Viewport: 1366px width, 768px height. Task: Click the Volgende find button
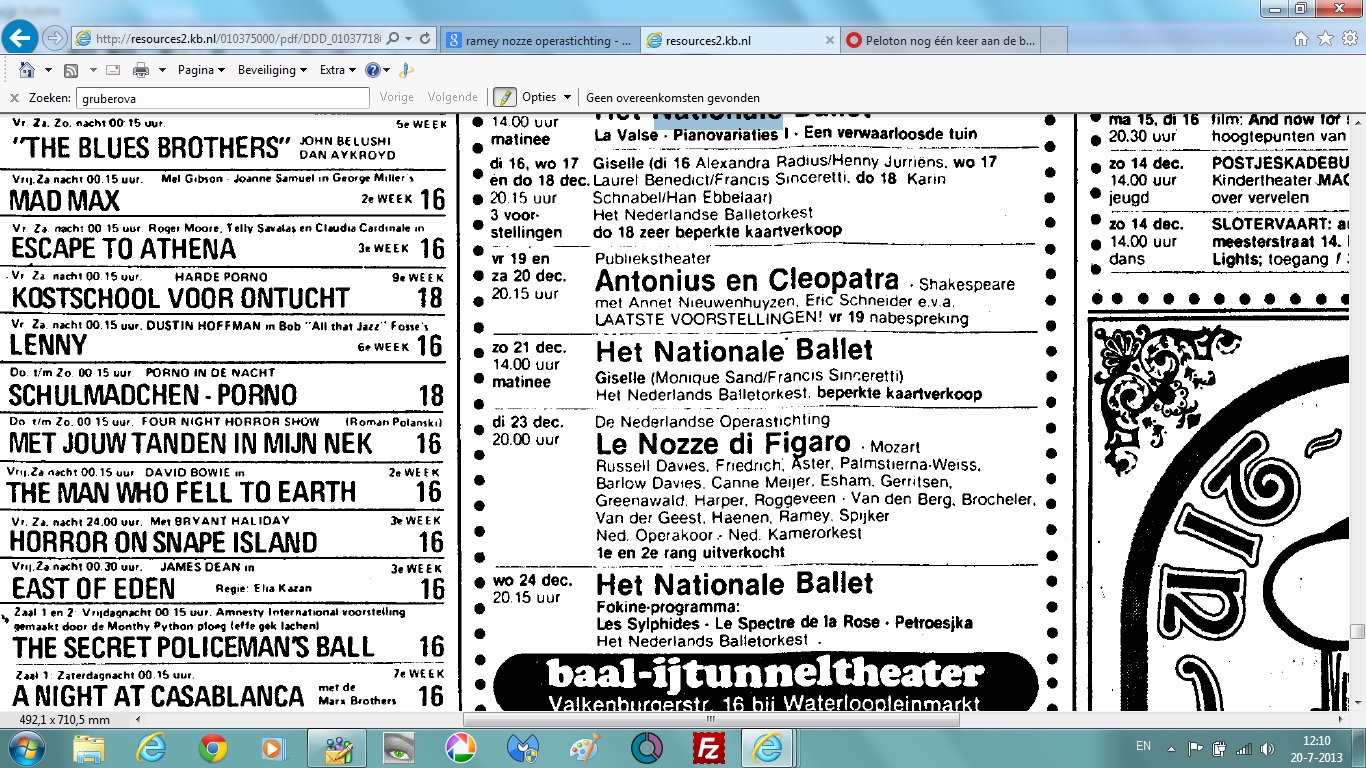pyautogui.click(x=452, y=98)
